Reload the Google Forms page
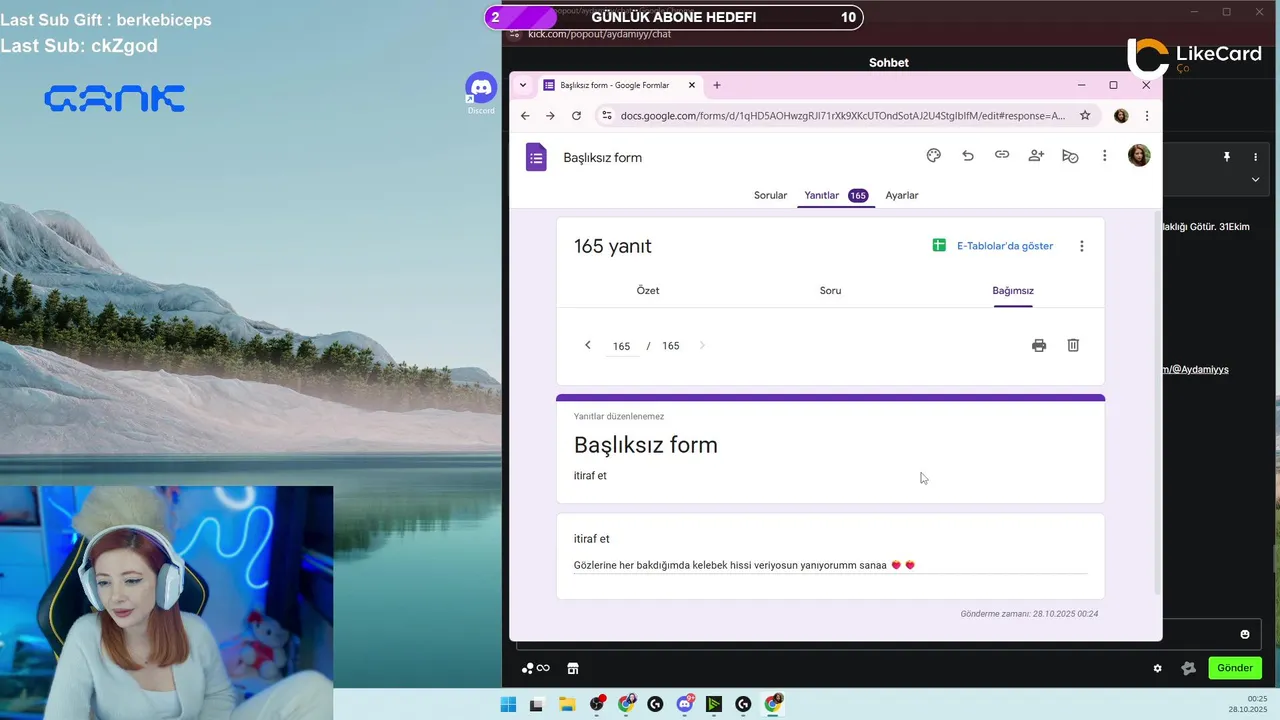1280x720 pixels. tap(576, 116)
